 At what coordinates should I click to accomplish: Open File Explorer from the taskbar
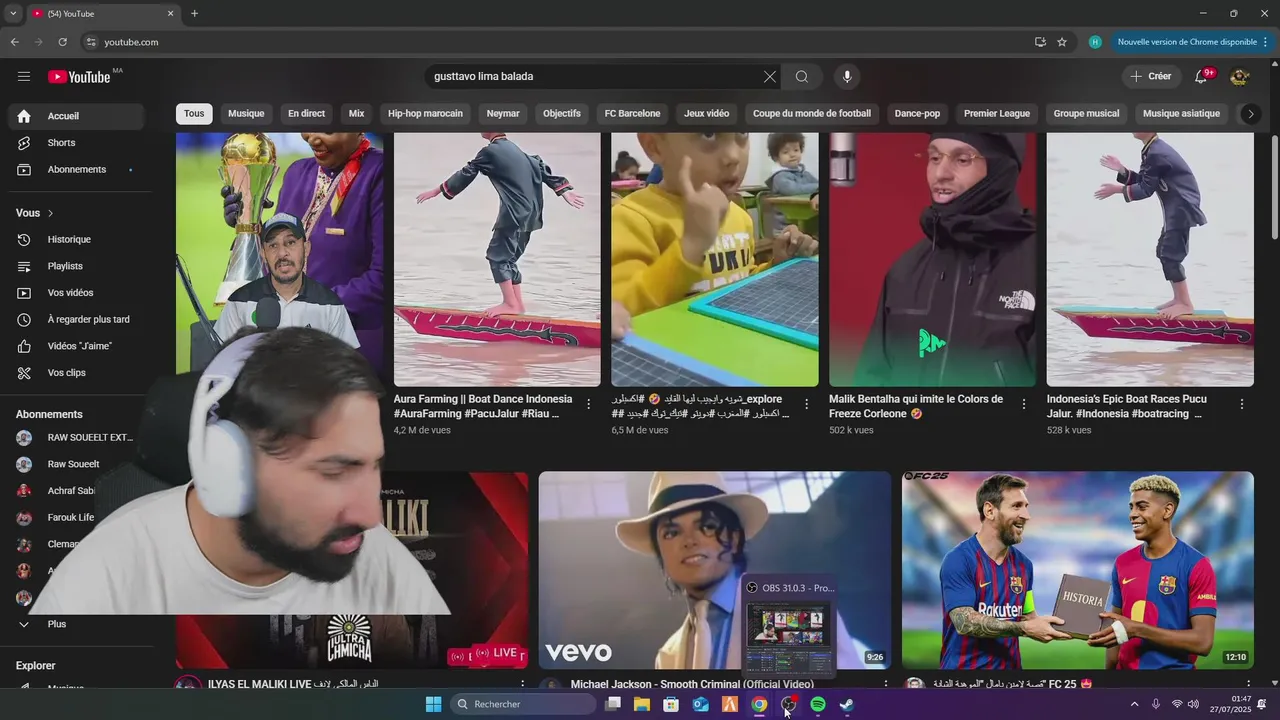tap(642, 705)
